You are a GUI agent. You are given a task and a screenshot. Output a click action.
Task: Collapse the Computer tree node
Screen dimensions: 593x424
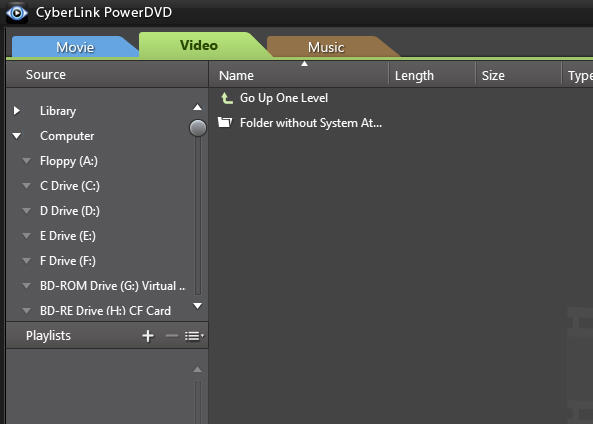[x=17, y=135]
